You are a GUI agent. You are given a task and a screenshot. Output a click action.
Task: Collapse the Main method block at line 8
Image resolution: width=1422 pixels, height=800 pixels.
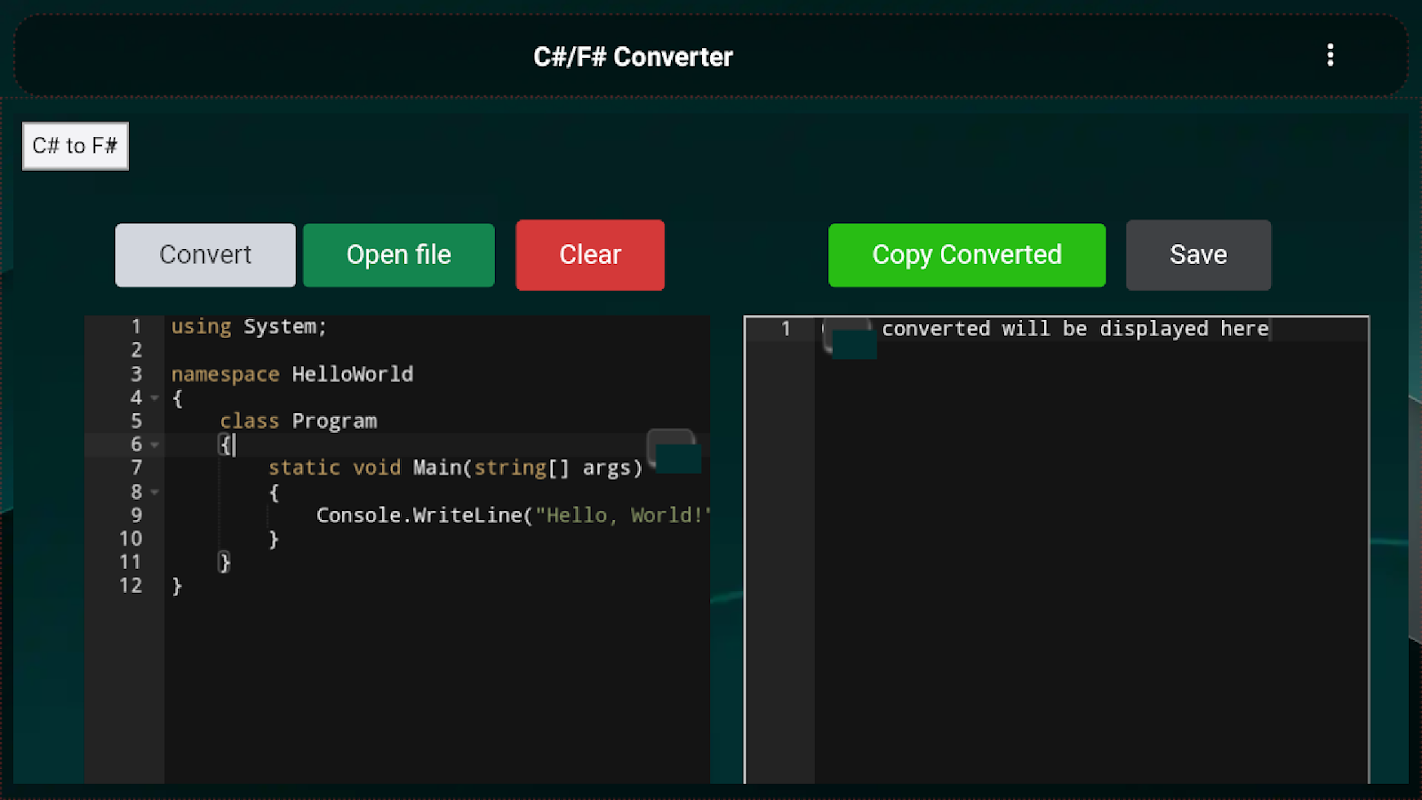click(155, 492)
